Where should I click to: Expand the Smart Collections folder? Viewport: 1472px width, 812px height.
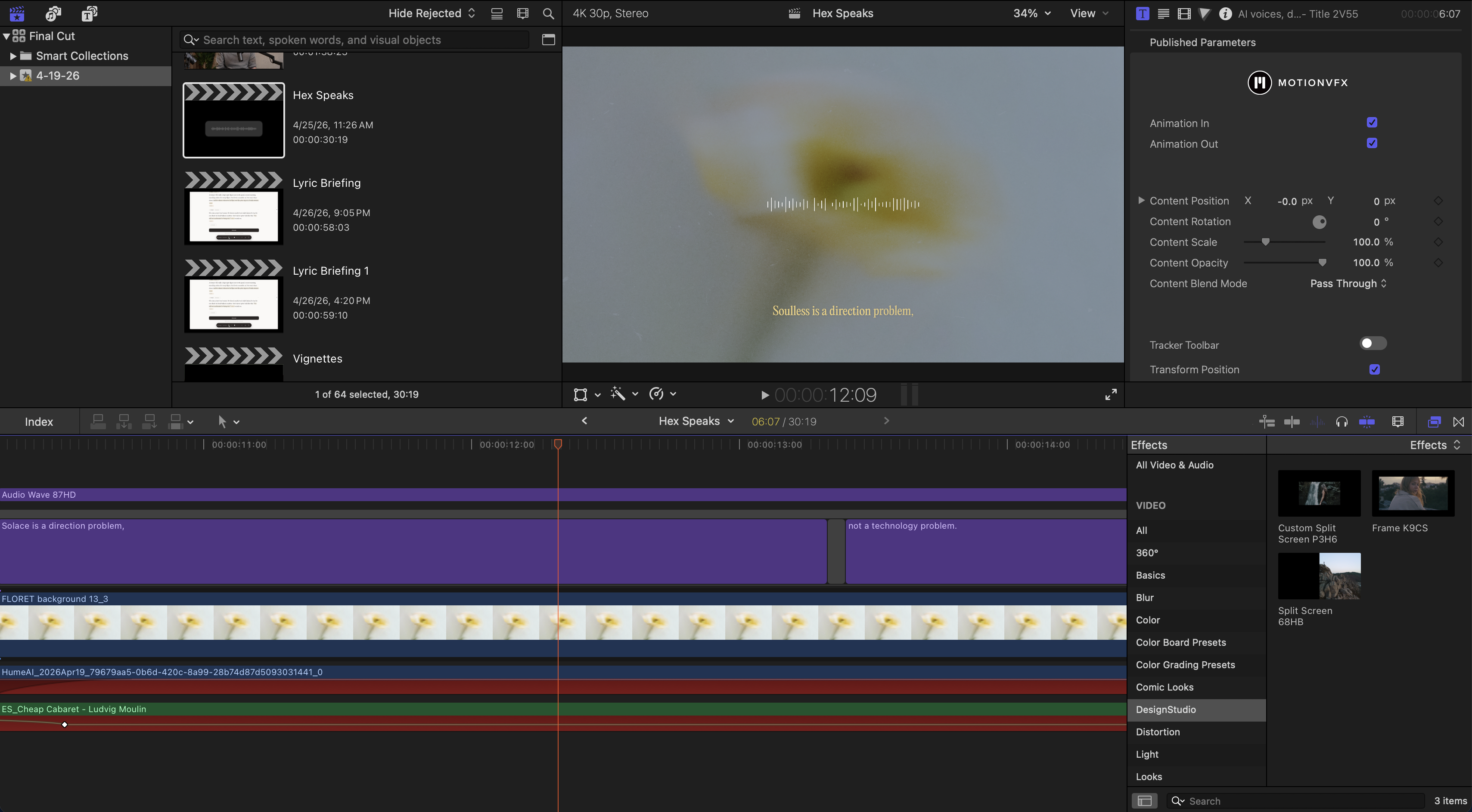[12, 56]
